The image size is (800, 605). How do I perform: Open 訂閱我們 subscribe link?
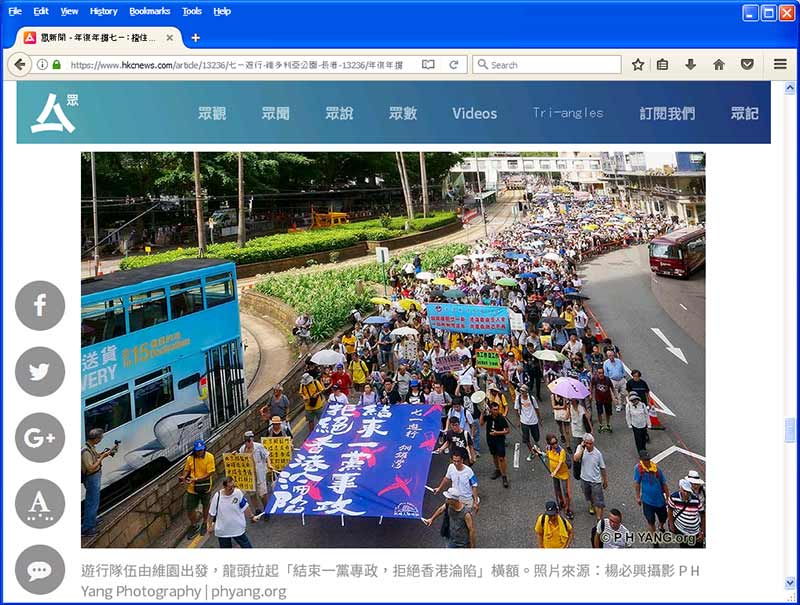tap(667, 113)
